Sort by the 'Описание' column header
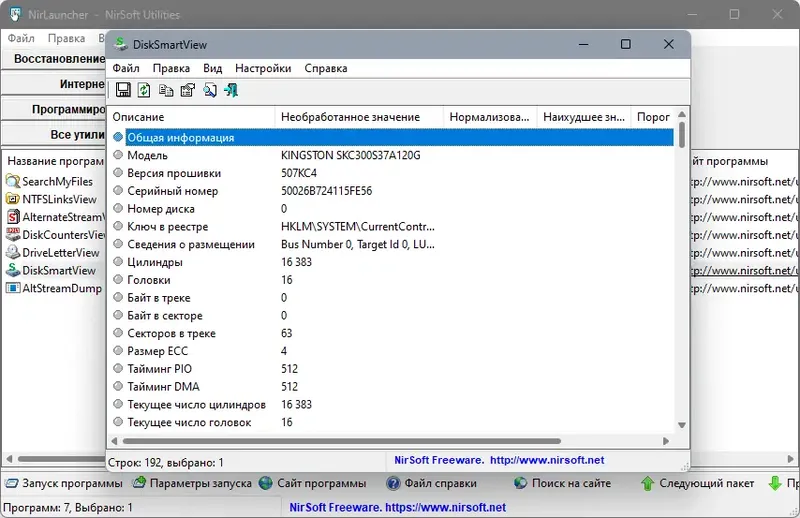800x518 pixels. (191, 117)
